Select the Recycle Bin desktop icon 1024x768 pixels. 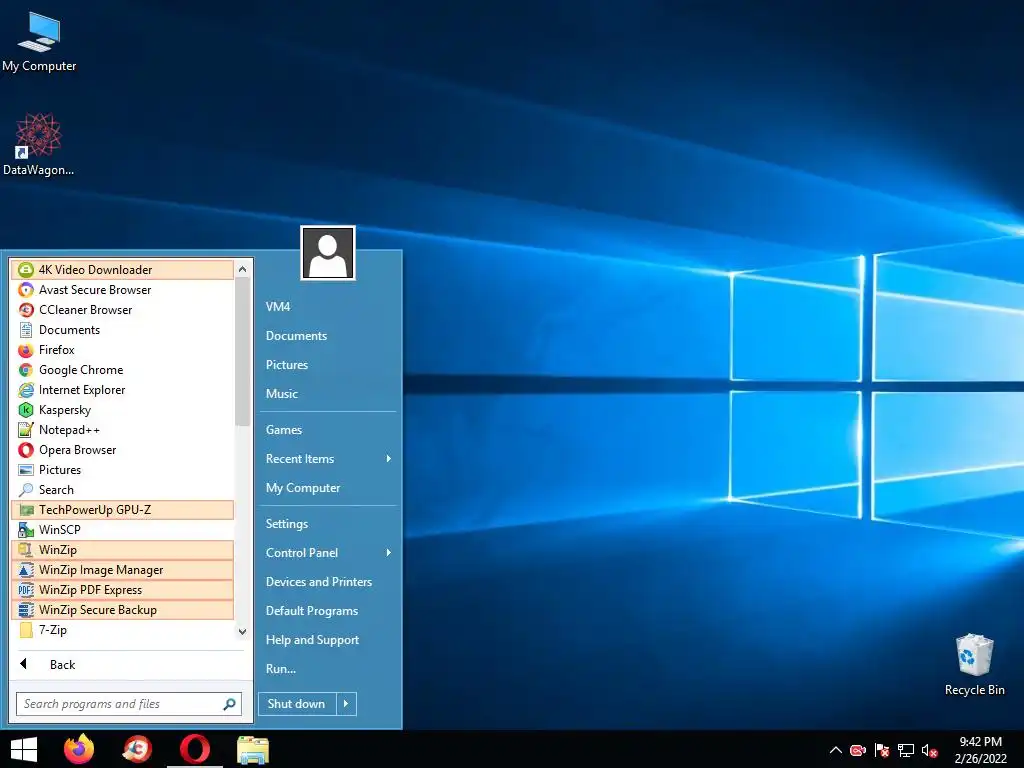point(974,665)
